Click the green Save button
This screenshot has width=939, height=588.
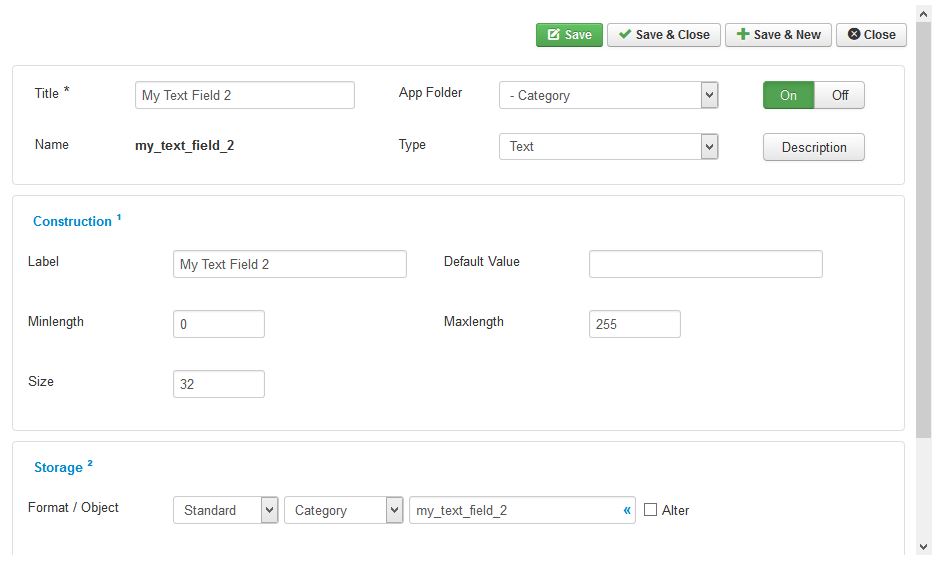(x=569, y=35)
